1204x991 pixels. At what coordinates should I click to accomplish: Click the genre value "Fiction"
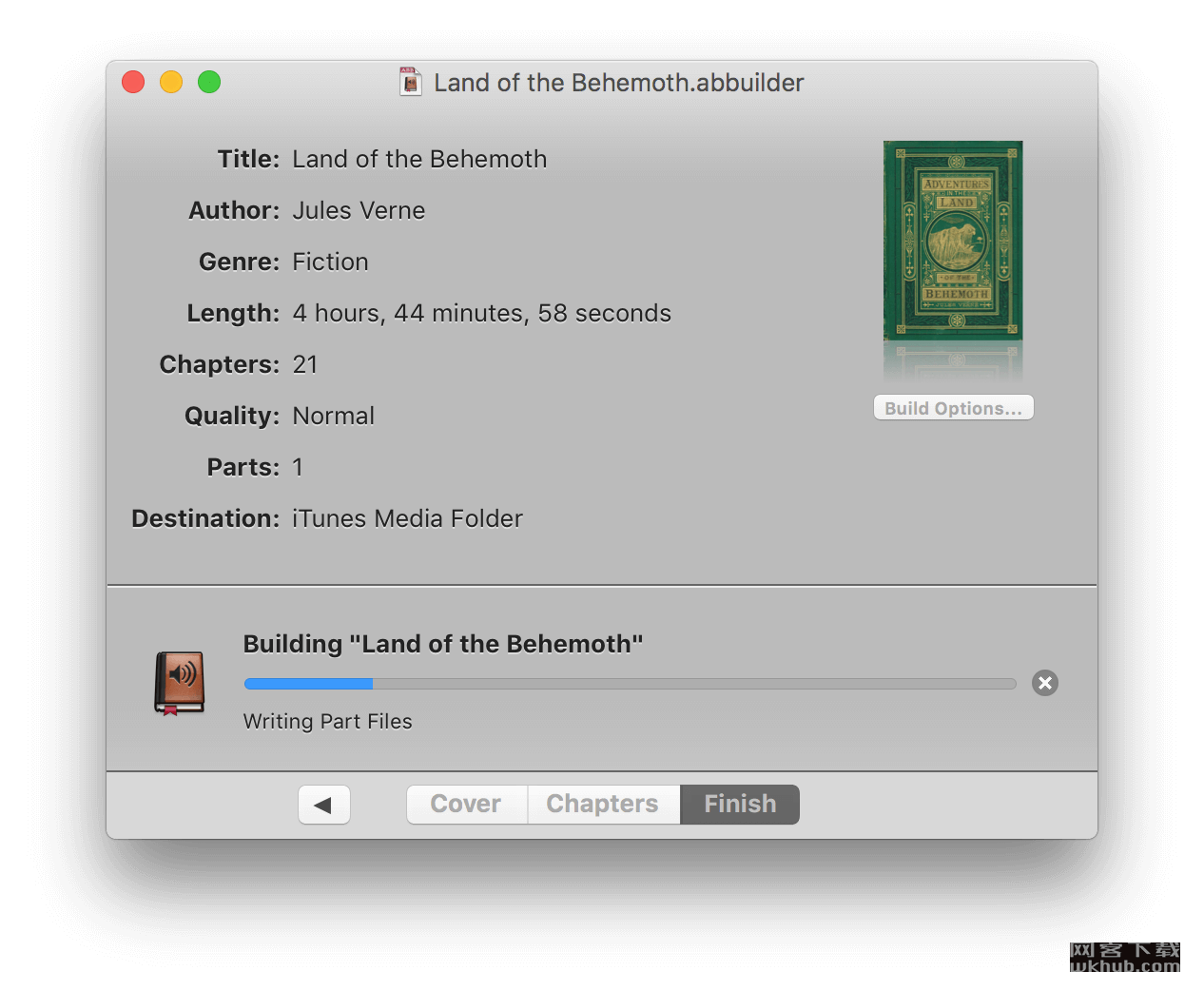click(330, 262)
